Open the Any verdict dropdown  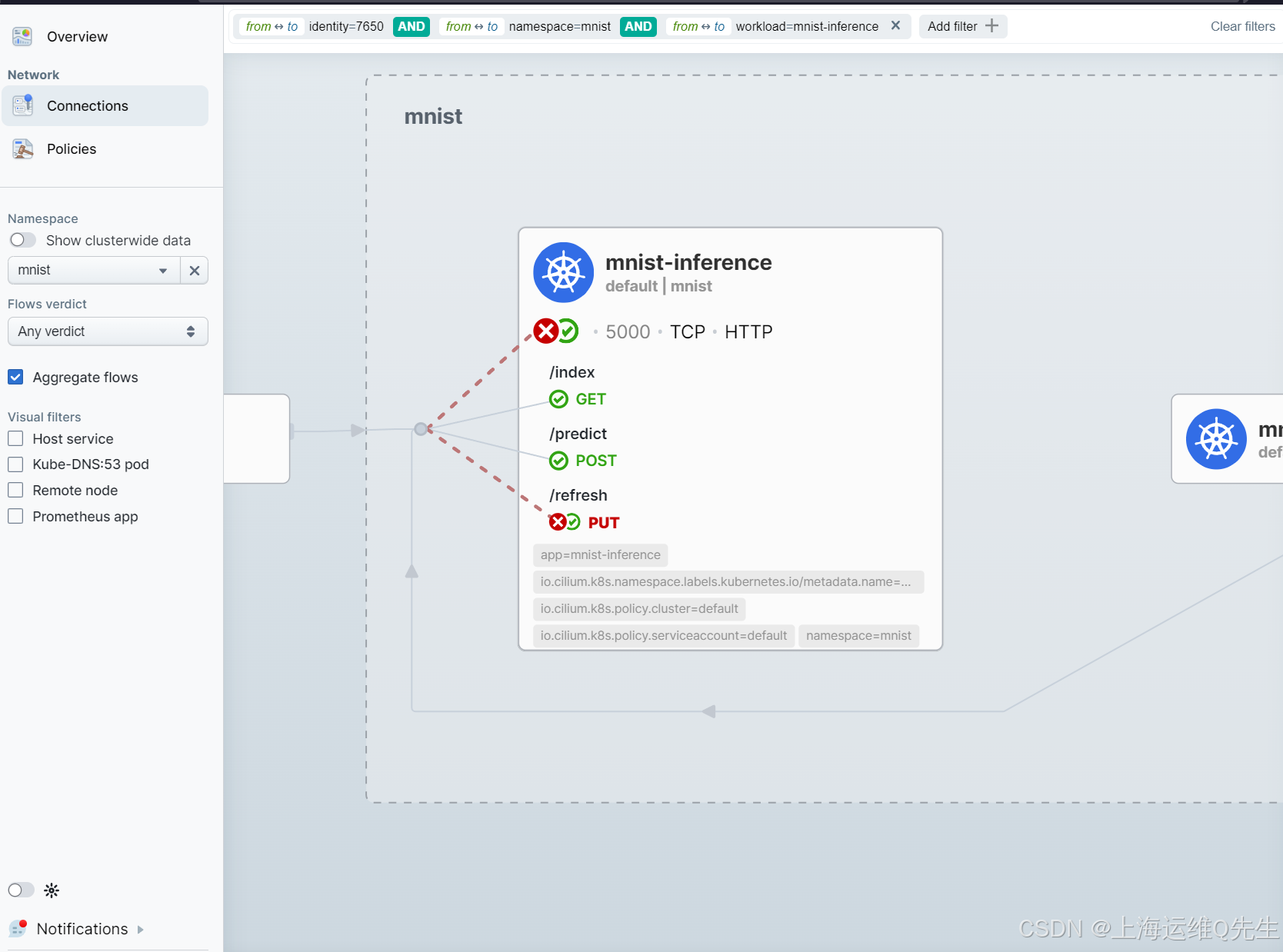click(108, 331)
